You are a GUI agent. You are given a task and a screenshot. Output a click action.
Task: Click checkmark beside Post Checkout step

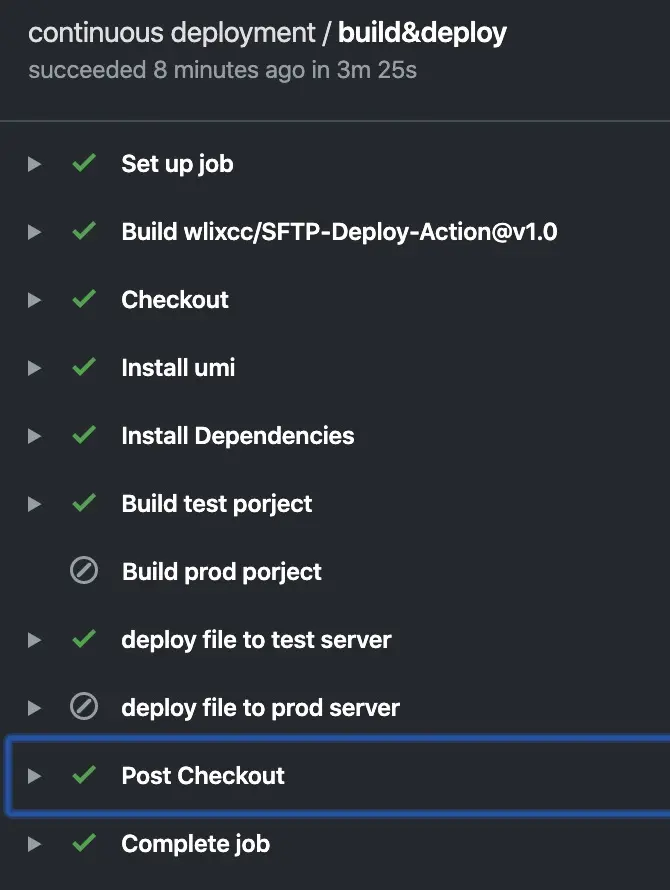84,775
